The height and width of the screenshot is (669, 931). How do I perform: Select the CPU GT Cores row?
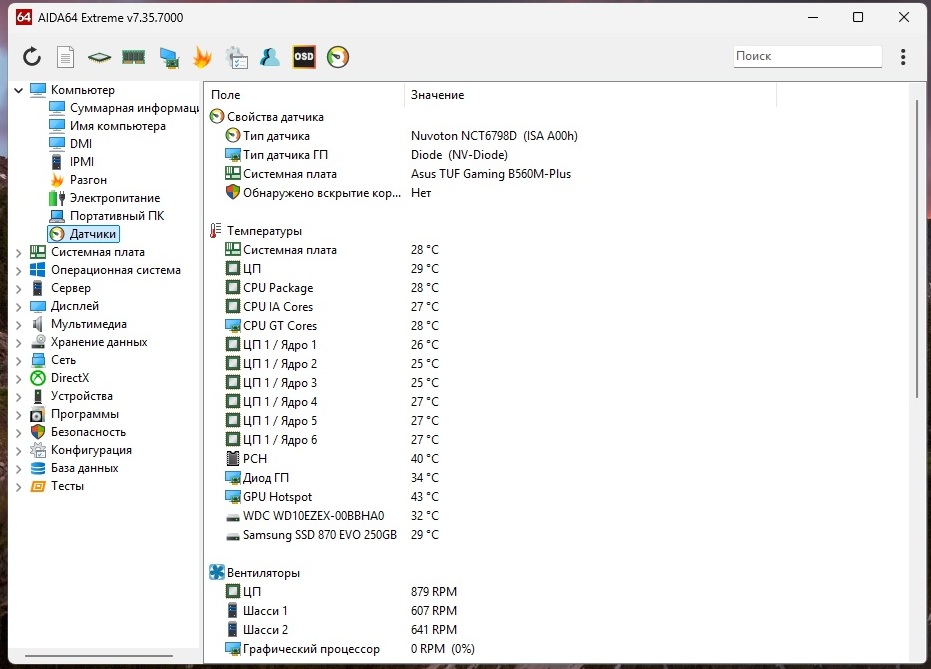pos(331,326)
